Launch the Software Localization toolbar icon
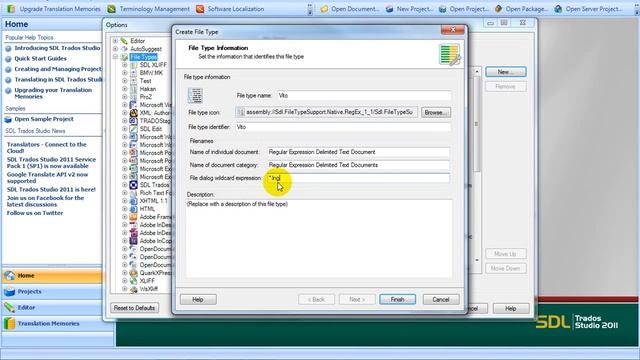 tap(200, 9)
